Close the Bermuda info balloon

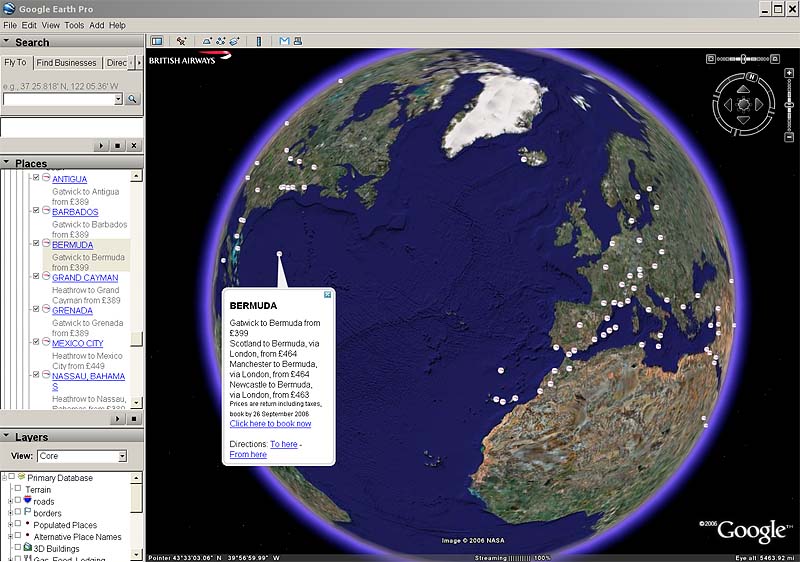click(x=328, y=295)
